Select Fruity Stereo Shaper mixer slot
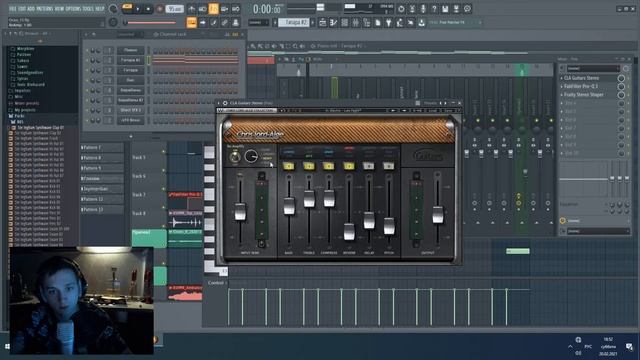 (584, 94)
